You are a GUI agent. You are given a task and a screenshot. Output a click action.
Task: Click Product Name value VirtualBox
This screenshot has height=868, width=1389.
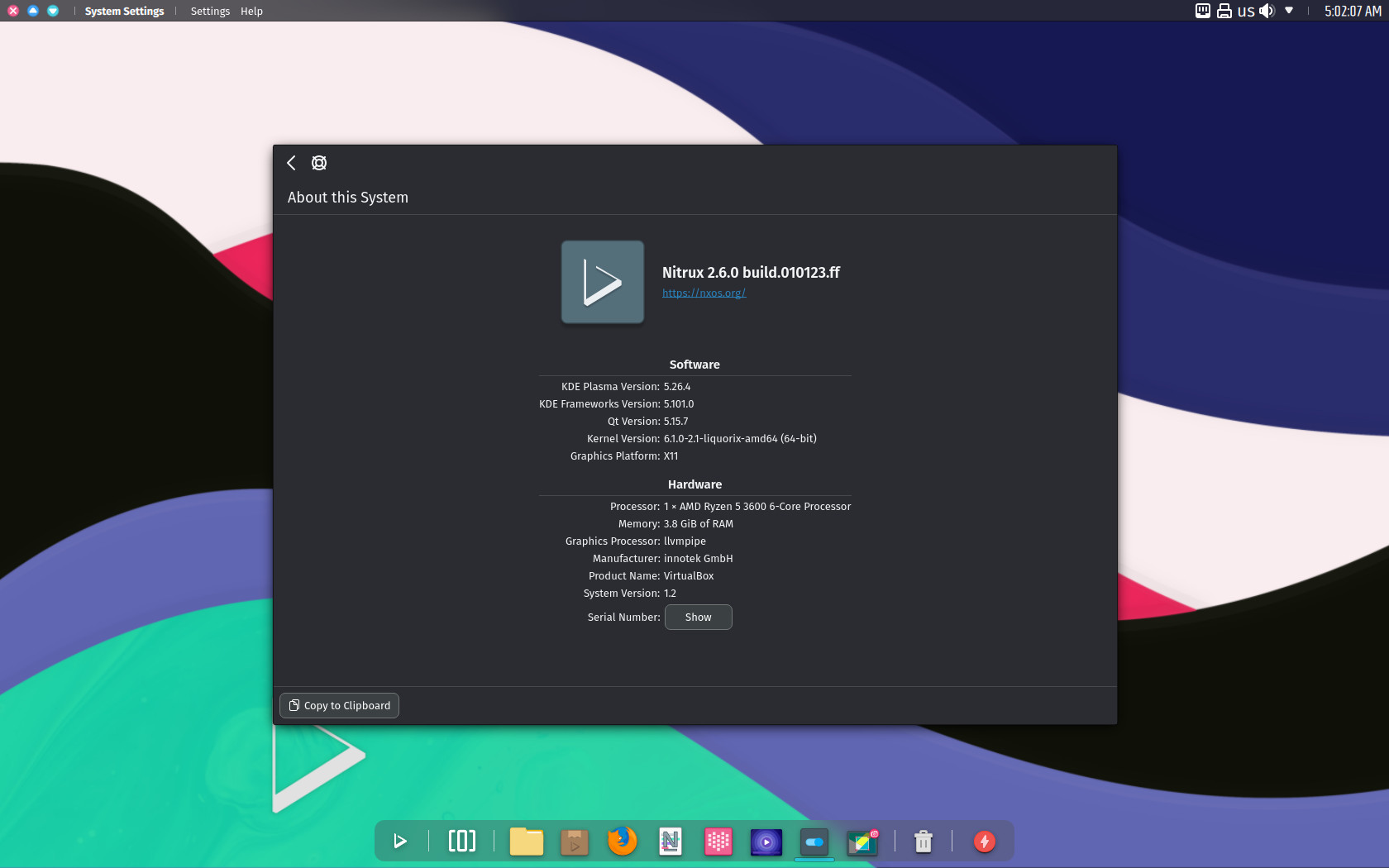689,576
